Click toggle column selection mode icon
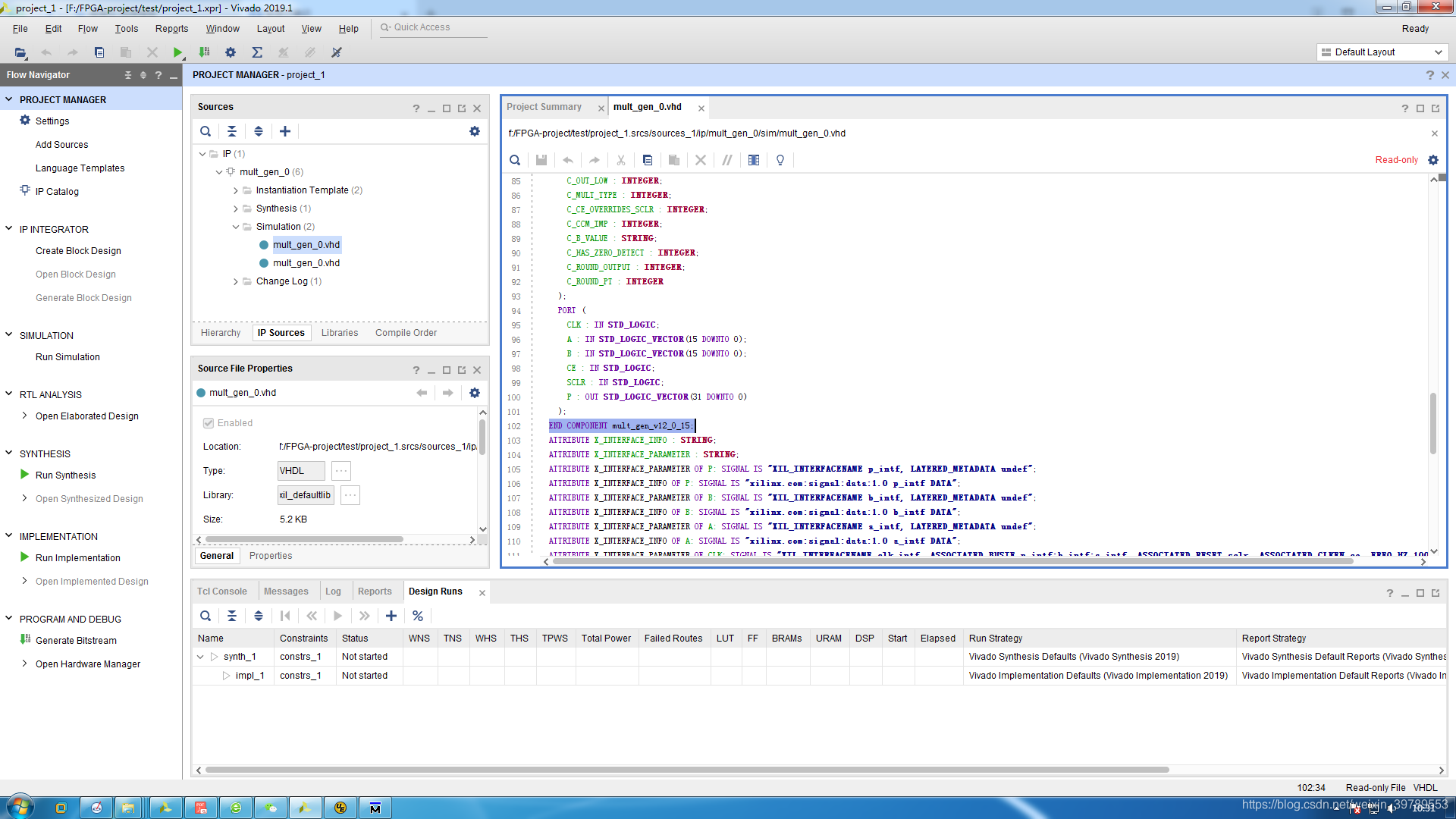 tap(754, 160)
